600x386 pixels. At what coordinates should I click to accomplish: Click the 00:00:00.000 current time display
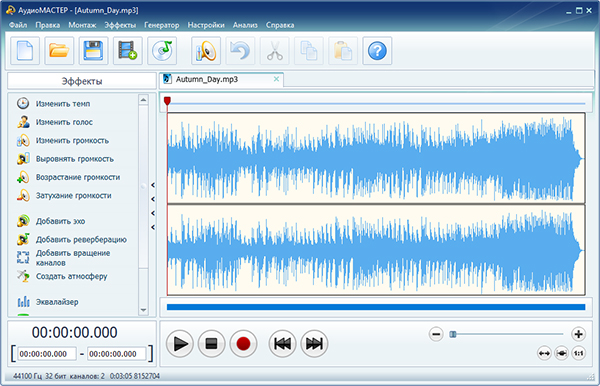point(75,332)
